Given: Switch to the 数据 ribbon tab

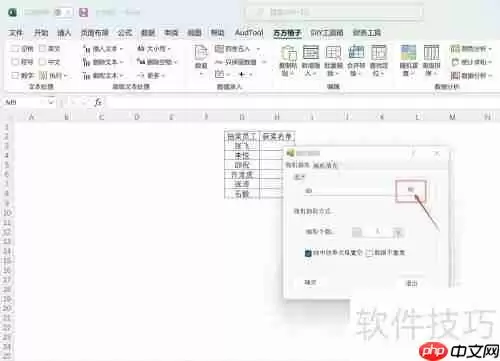Looking at the screenshot, I should coord(148,33).
